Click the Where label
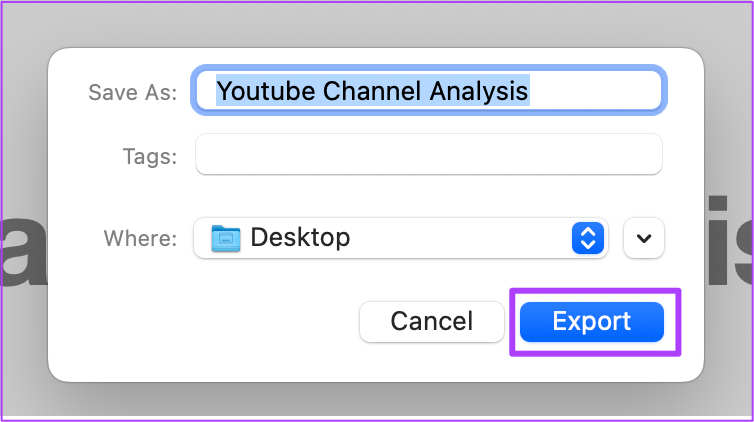The image size is (754, 422). click(x=140, y=238)
